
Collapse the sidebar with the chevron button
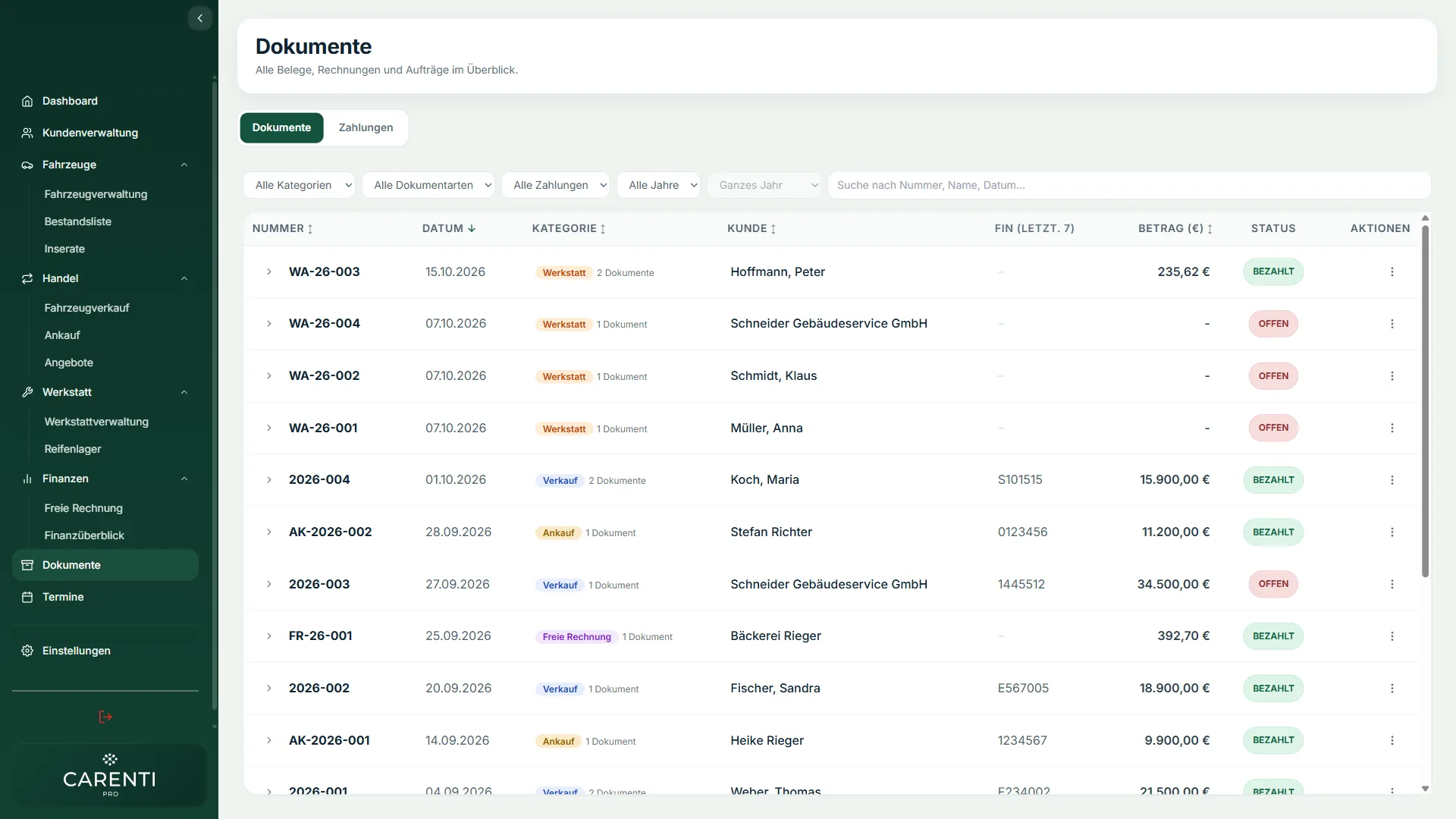click(199, 18)
